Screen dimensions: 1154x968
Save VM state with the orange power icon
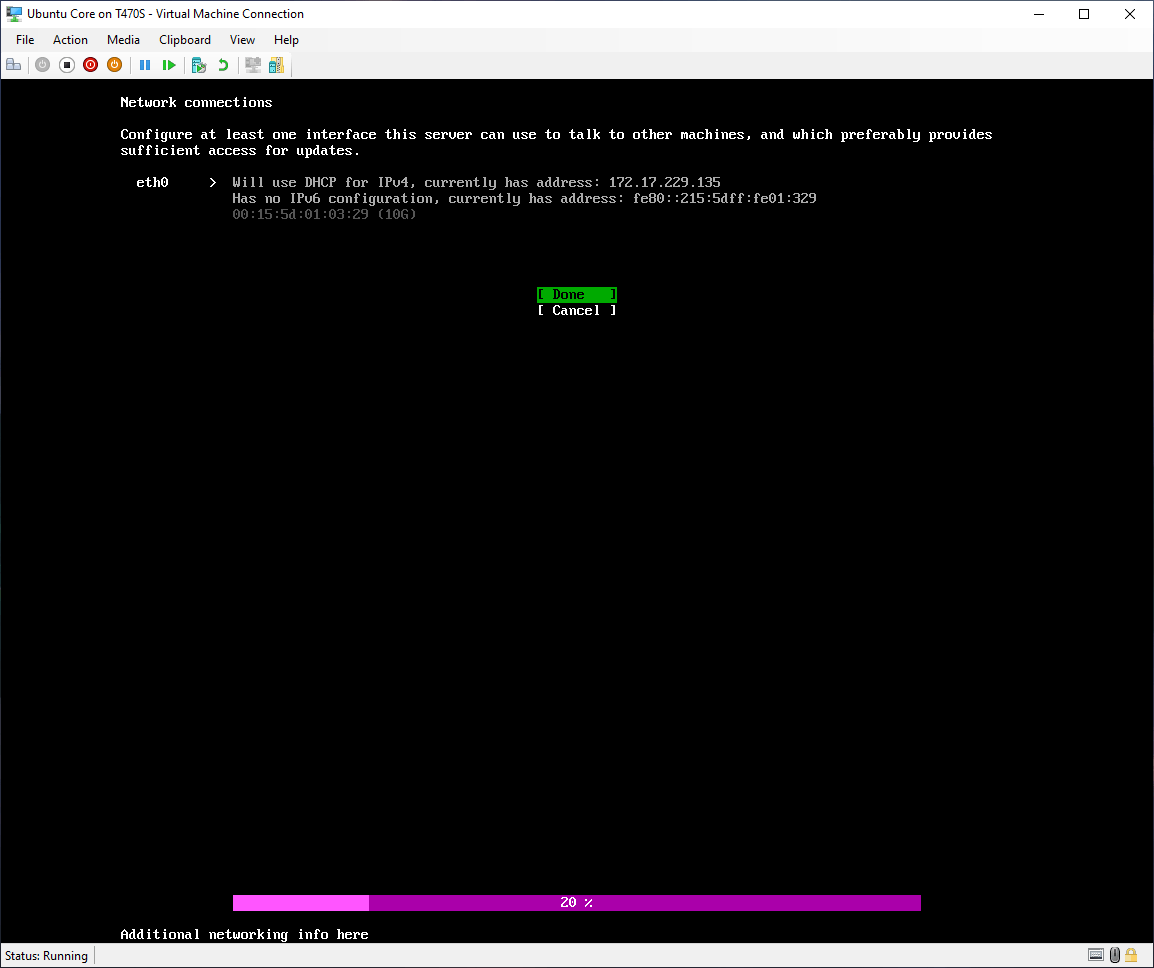[x=114, y=65]
